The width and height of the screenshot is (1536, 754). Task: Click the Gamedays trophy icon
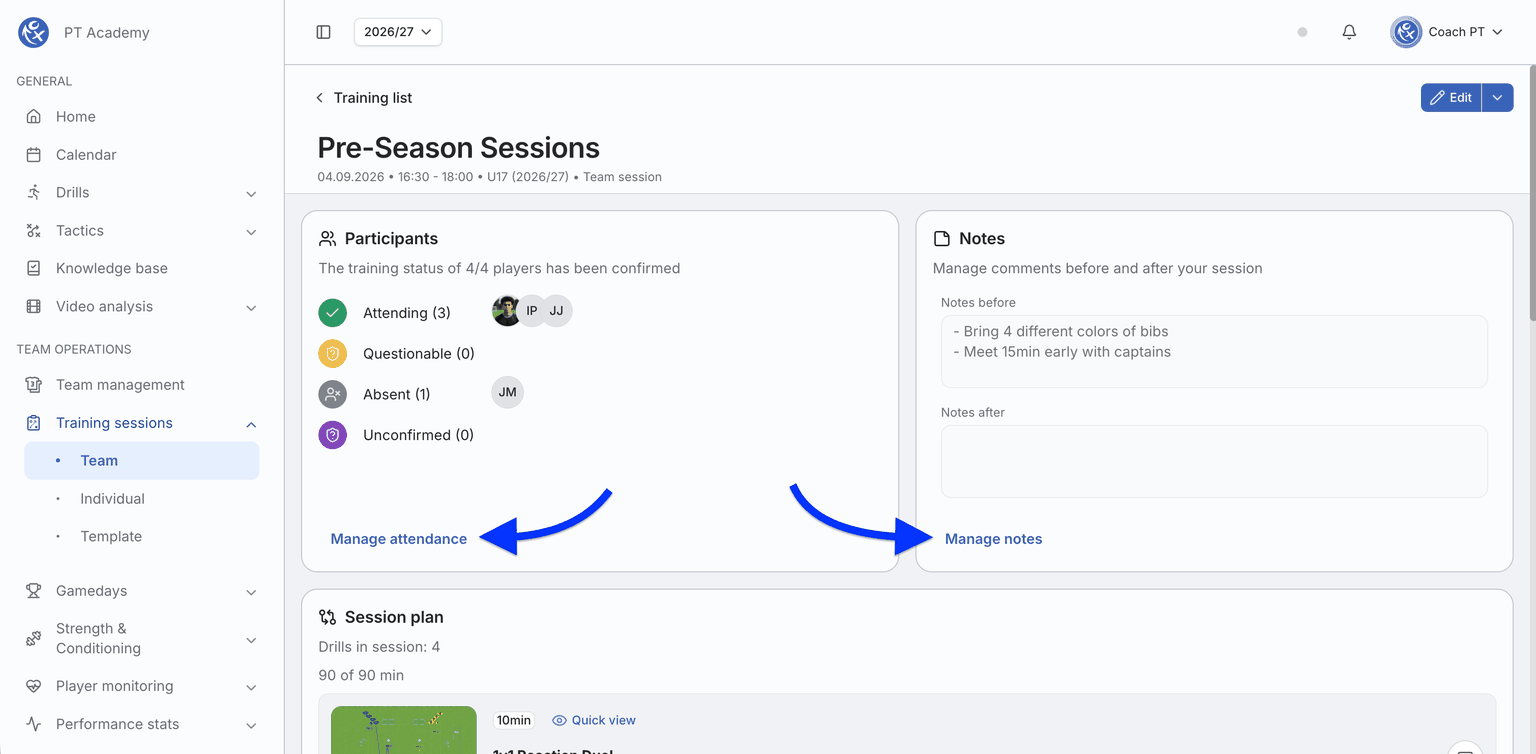click(34, 591)
